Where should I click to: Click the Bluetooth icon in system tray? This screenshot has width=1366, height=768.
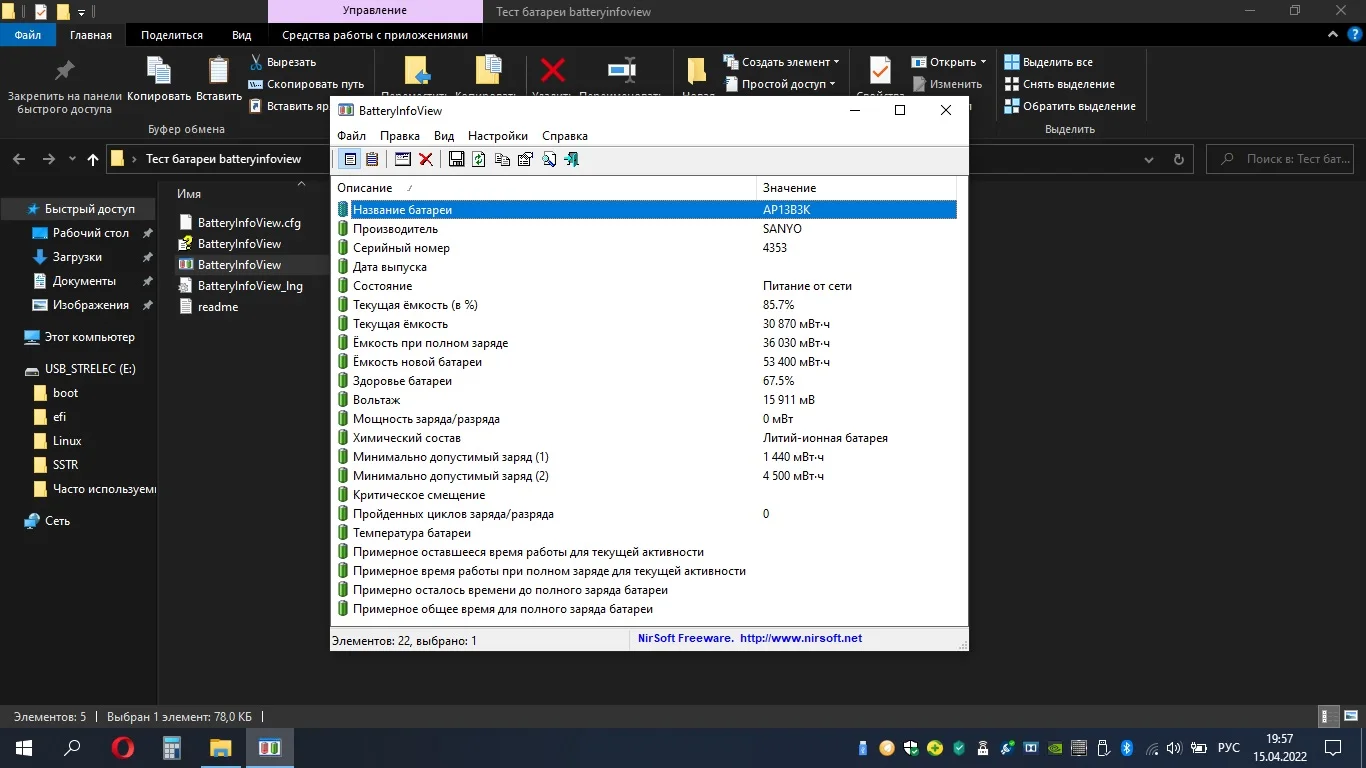click(x=1126, y=748)
